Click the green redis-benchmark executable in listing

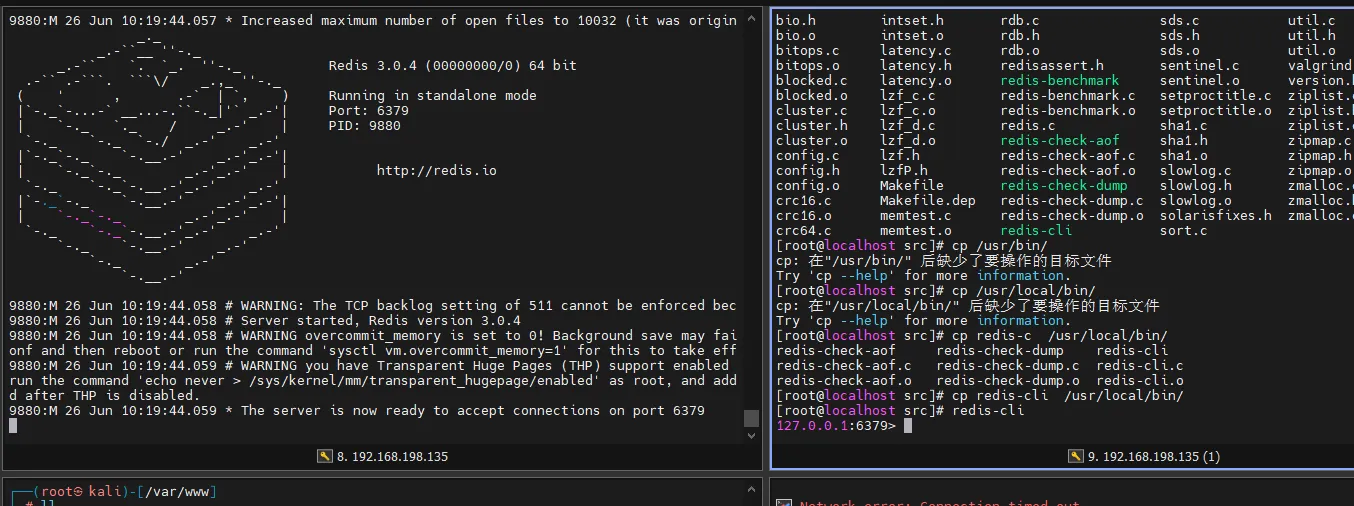[1060, 81]
